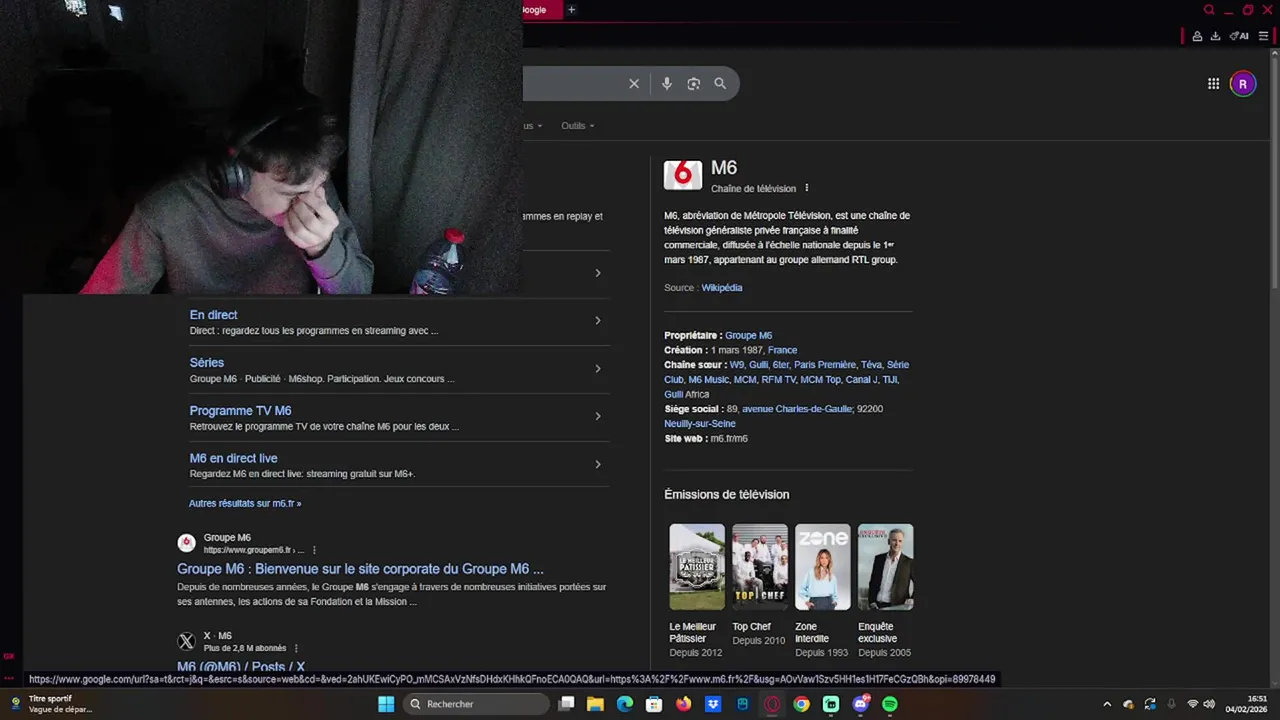Image resolution: width=1280 pixels, height=720 pixels.
Task: Open the AI assistant in the browser toolbar
Action: pyautogui.click(x=1239, y=36)
